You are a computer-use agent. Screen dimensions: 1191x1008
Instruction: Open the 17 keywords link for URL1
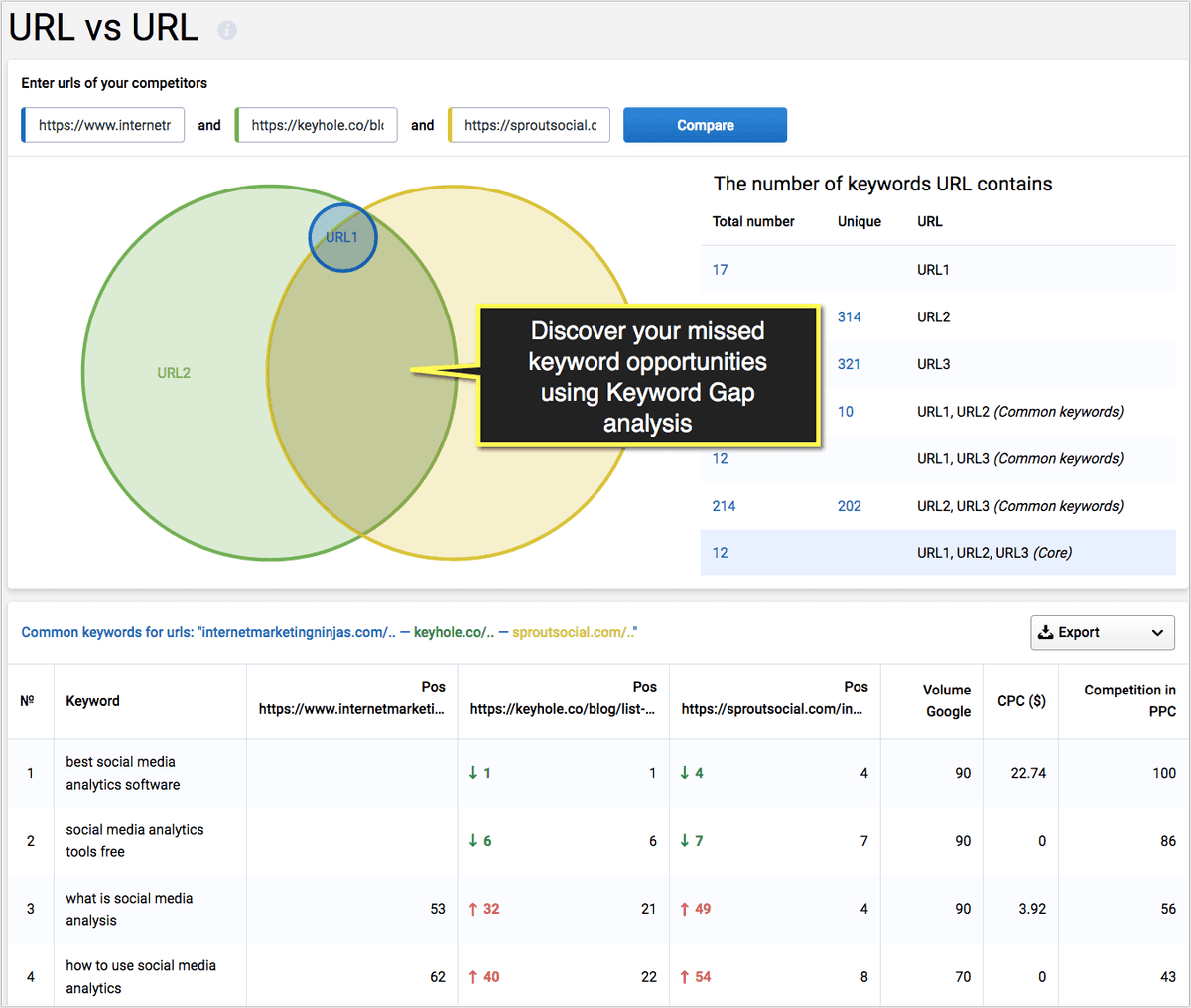[720, 269]
